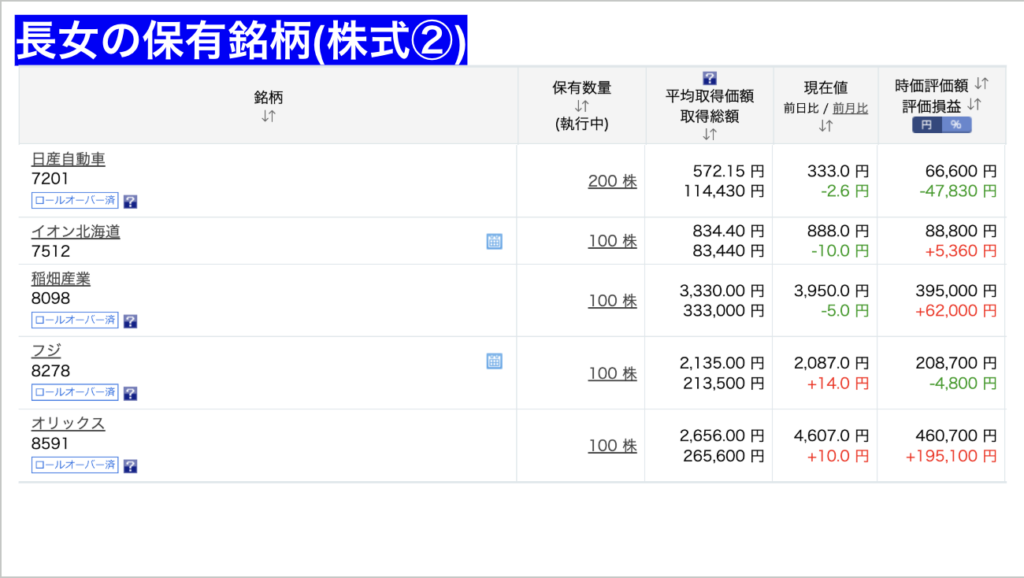Open calendar icon in イオン北海道 row
The height and width of the screenshot is (578, 1024).
tap(494, 241)
